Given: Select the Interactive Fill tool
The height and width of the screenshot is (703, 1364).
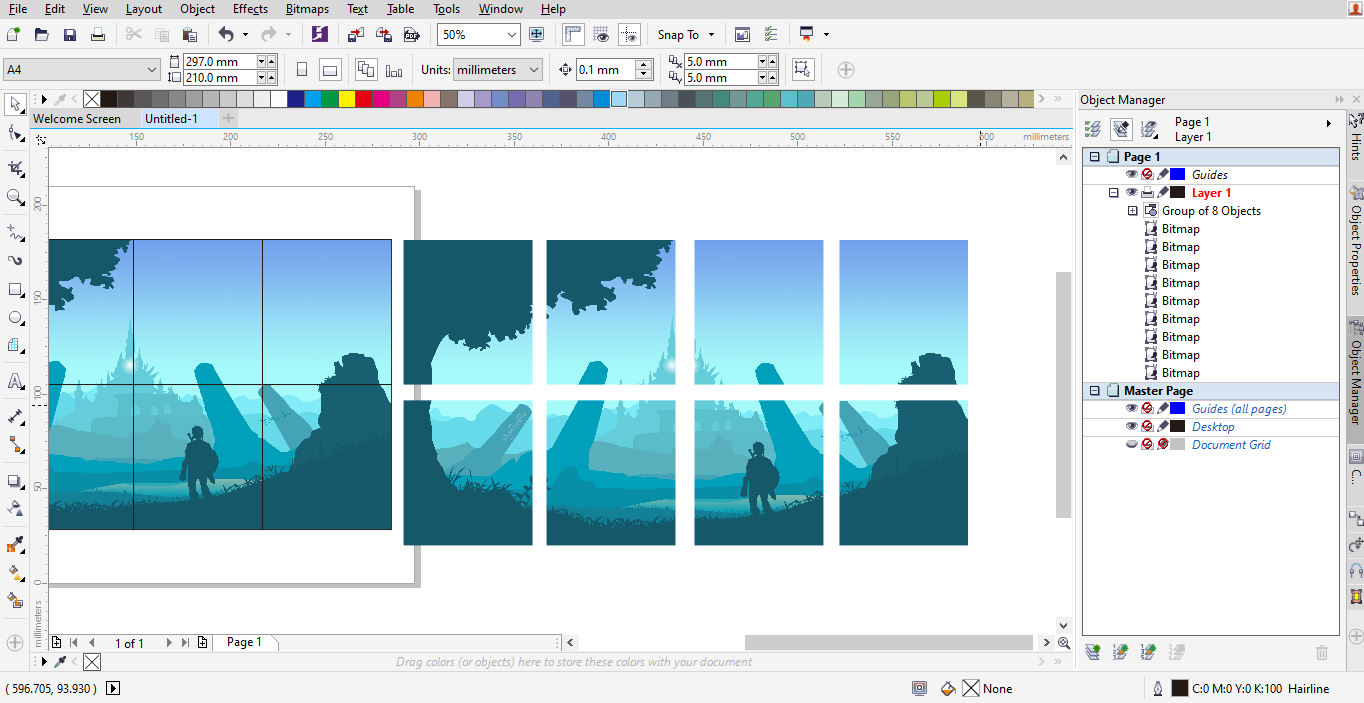Looking at the screenshot, I should (15, 573).
